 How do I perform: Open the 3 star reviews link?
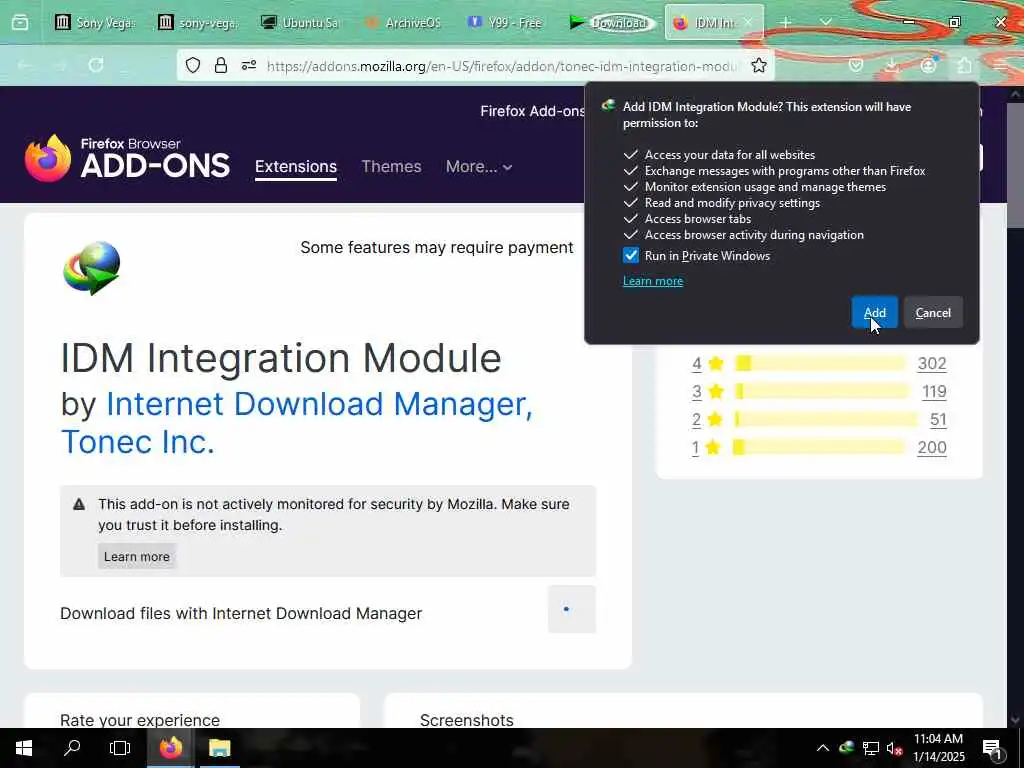697,391
